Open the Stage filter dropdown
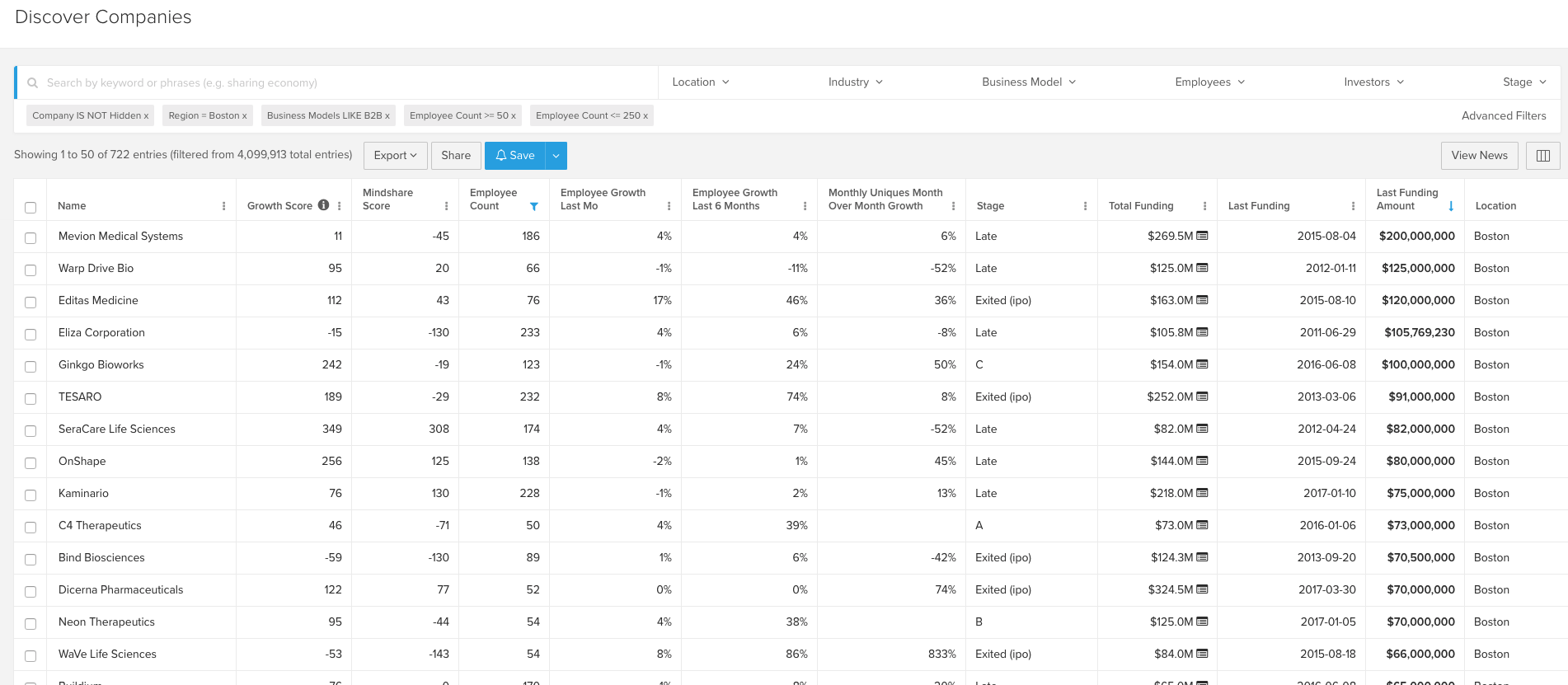1568x685 pixels. (x=1524, y=82)
